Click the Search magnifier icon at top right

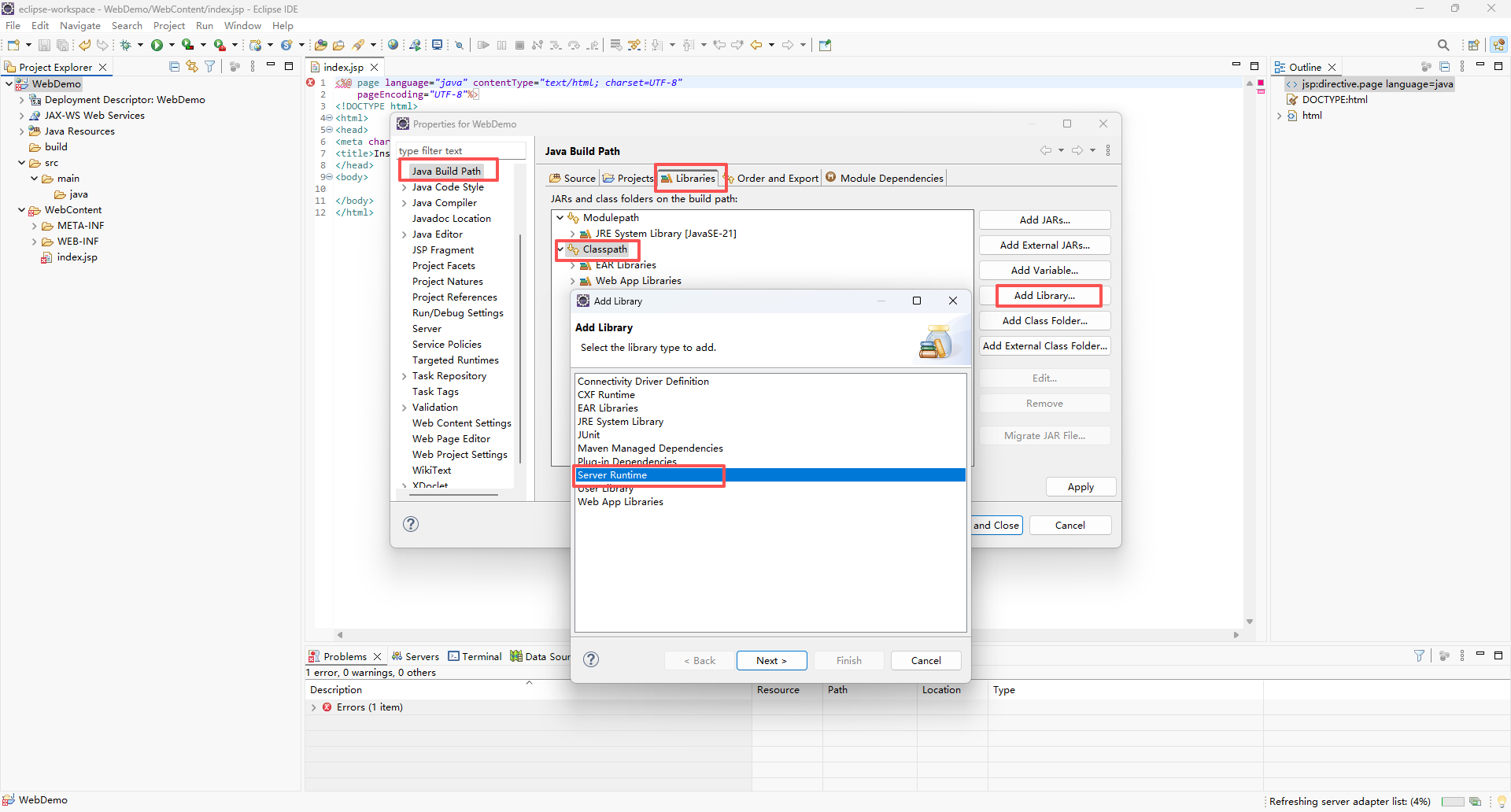tap(1443, 45)
